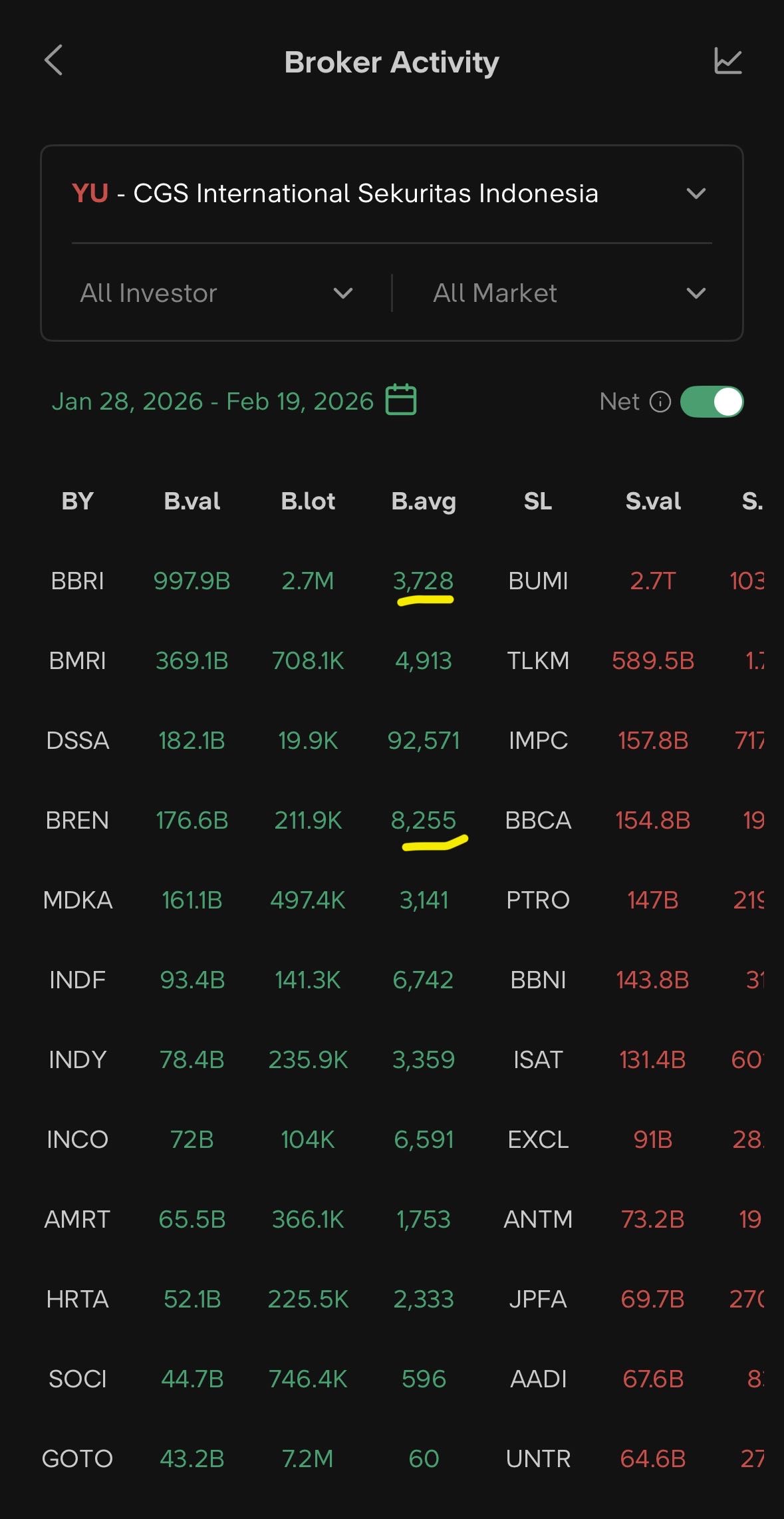The height and width of the screenshot is (1519, 784).
Task: Open the date range calendar icon
Action: (401, 400)
